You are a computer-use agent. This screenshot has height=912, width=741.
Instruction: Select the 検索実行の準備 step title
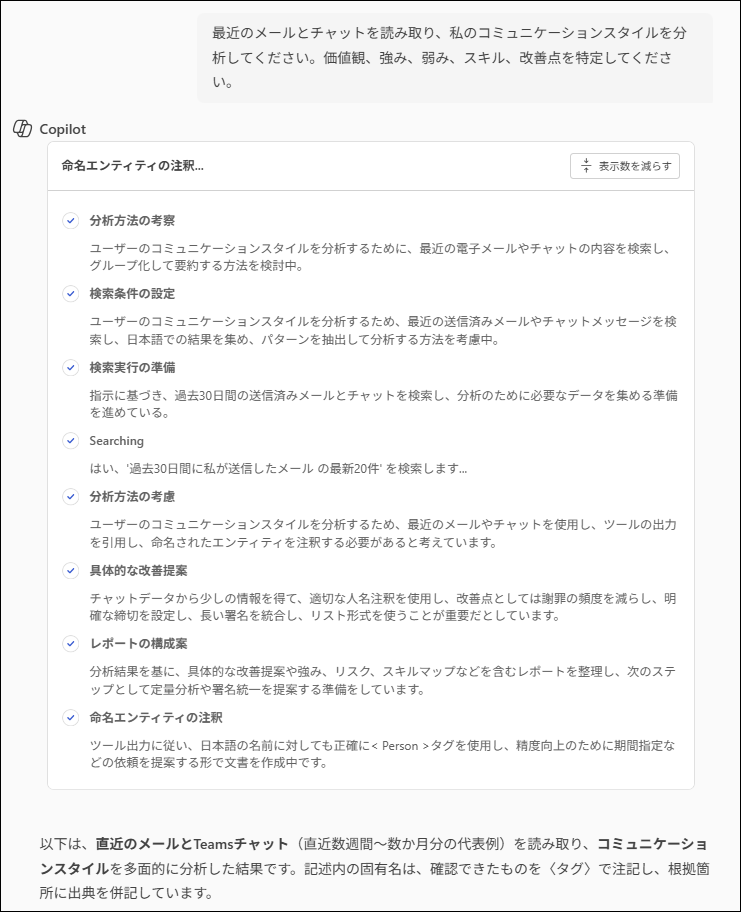tap(132, 368)
